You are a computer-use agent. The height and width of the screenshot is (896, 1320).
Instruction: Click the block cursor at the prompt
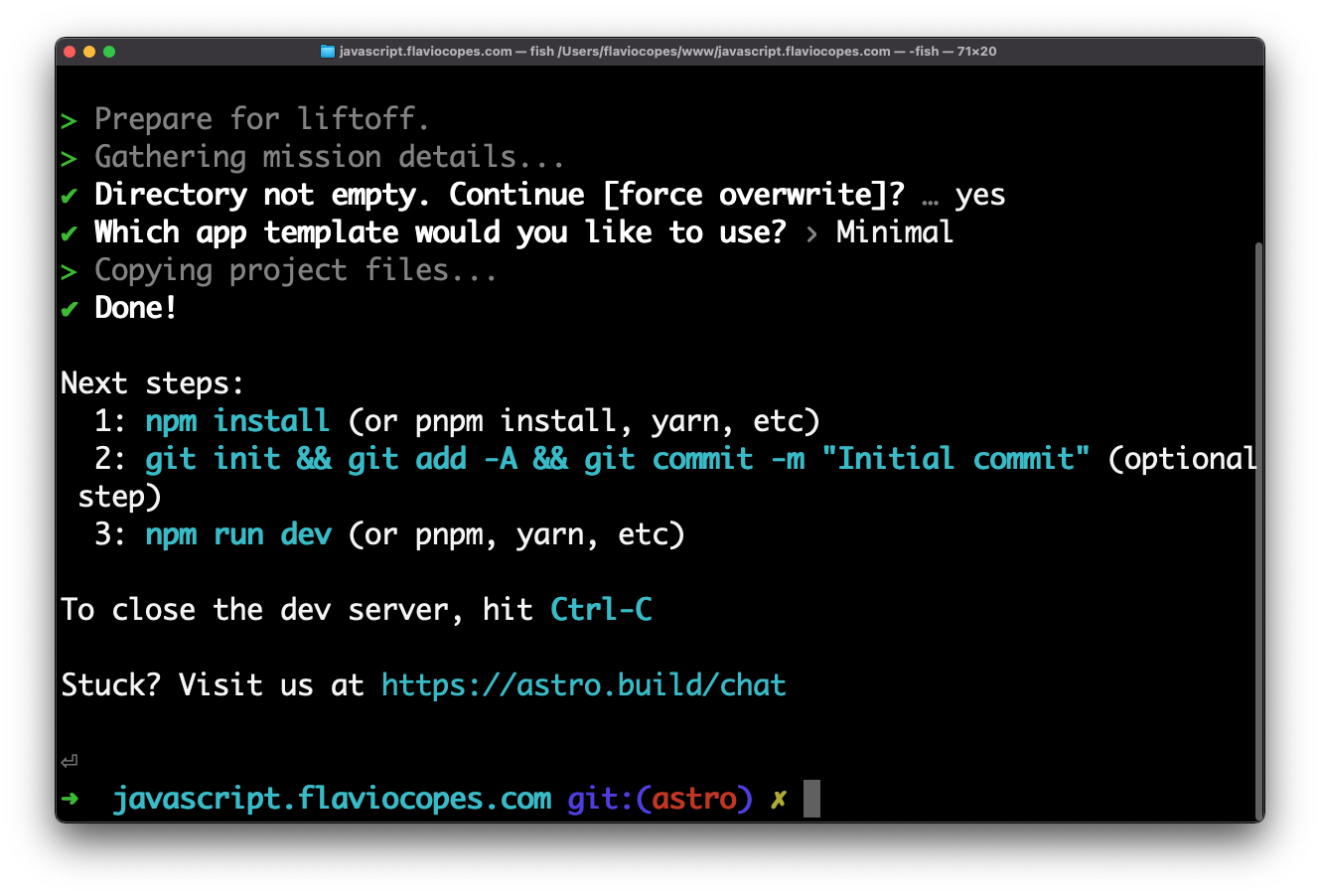click(811, 799)
